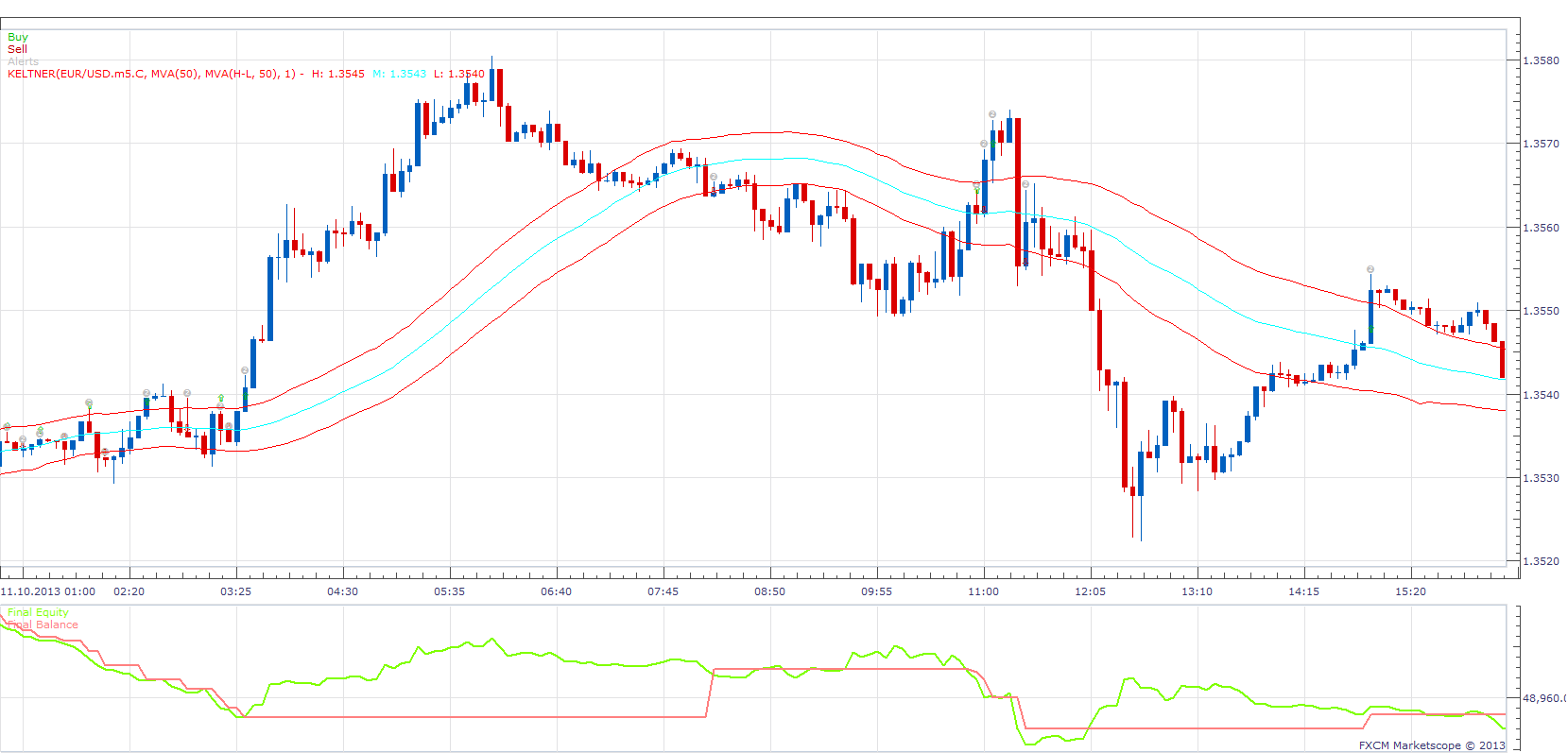Image resolution: width=1568 pixels, height=753 pixels.
Task: Click the 15:20 time axis label
Action: click(1410, 591)
